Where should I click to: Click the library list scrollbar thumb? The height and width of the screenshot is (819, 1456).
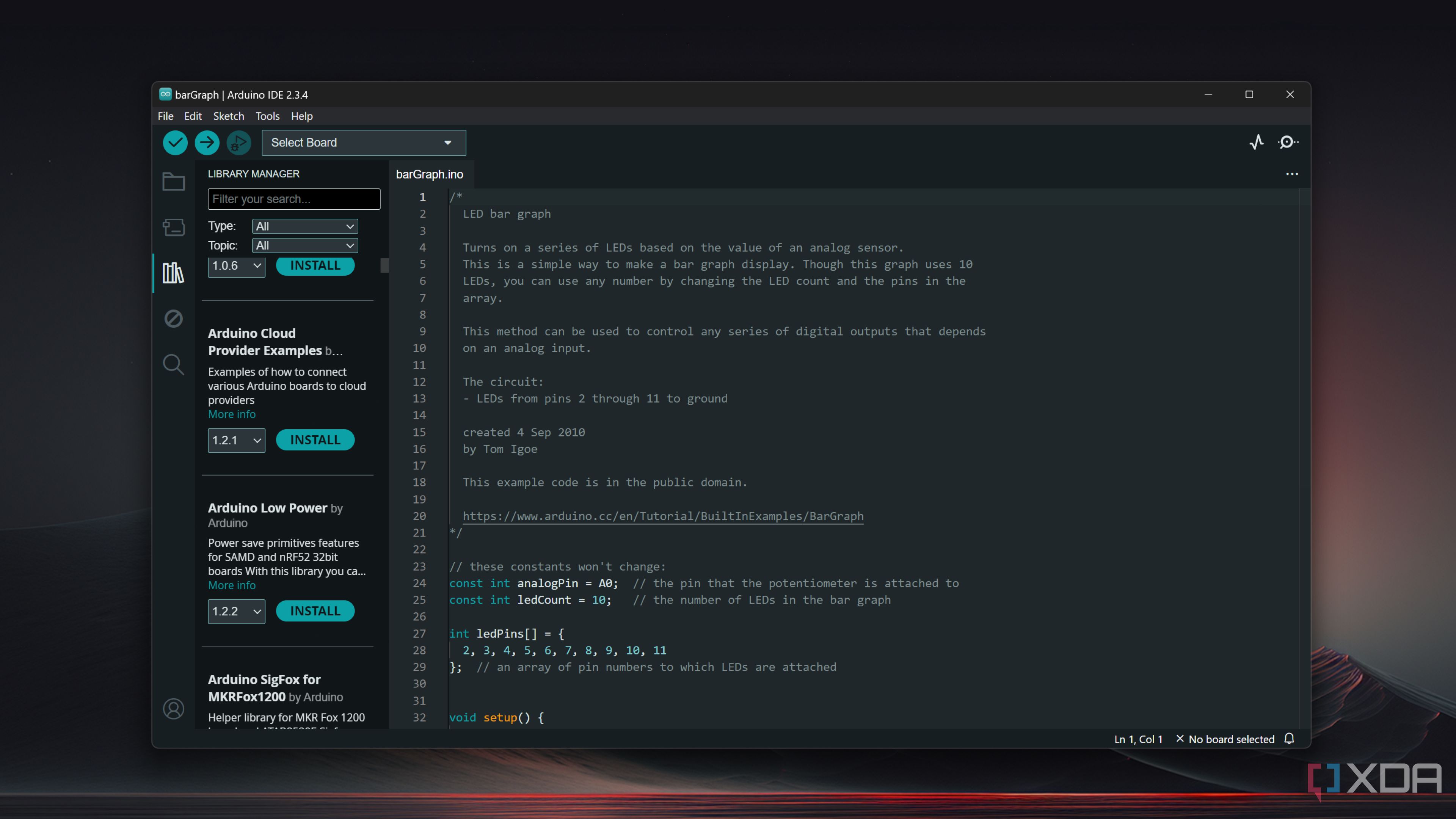click(384, 265)
